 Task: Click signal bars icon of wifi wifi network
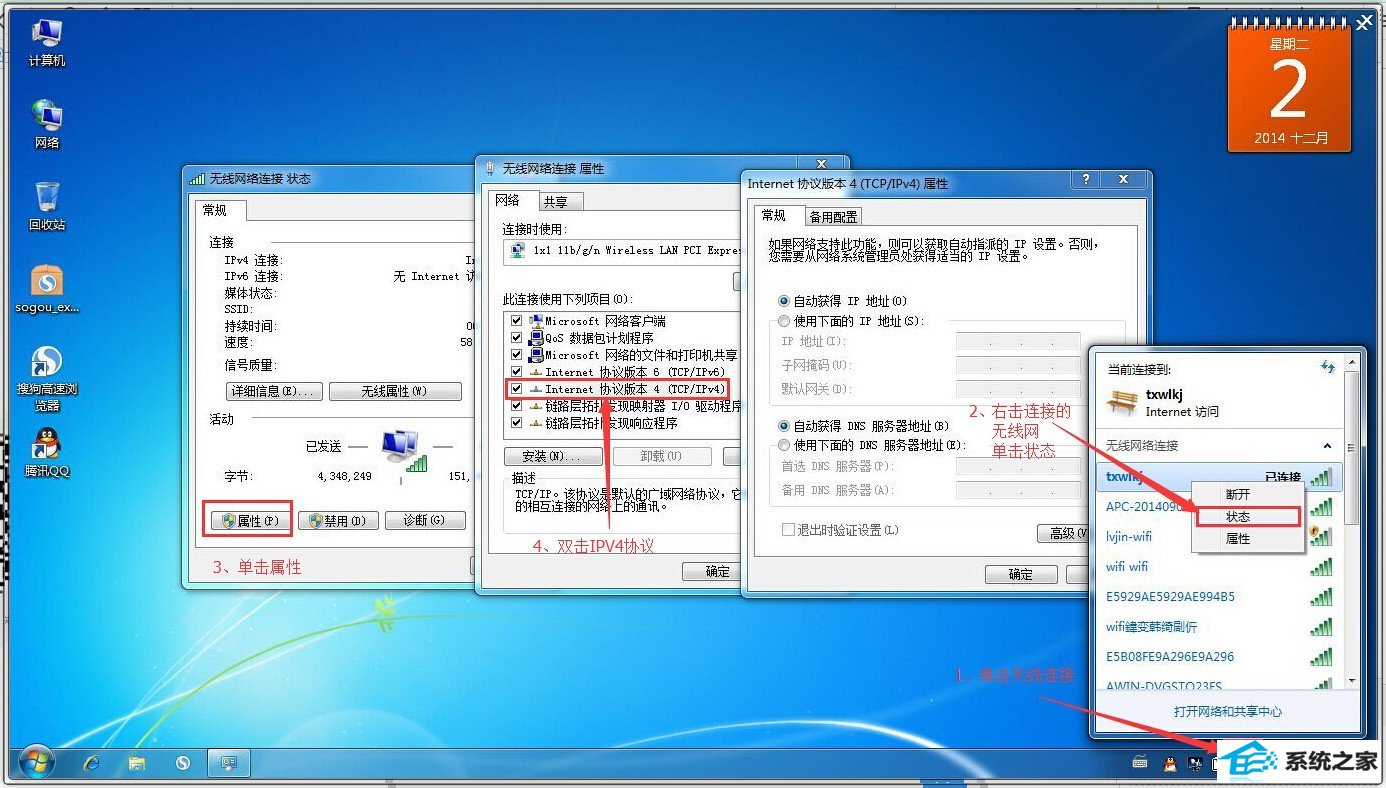point(1321,567)
